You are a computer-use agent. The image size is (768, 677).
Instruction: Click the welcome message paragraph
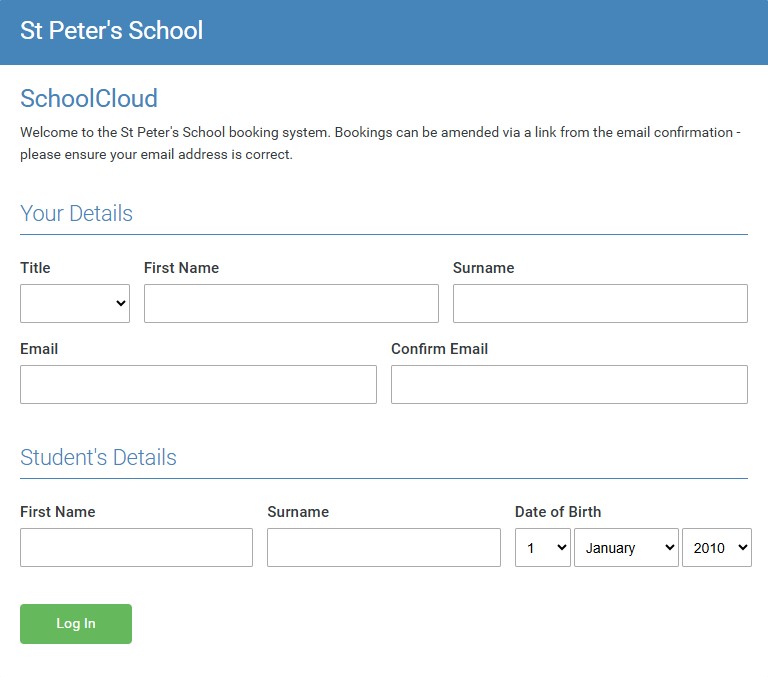tap(380, 143)
